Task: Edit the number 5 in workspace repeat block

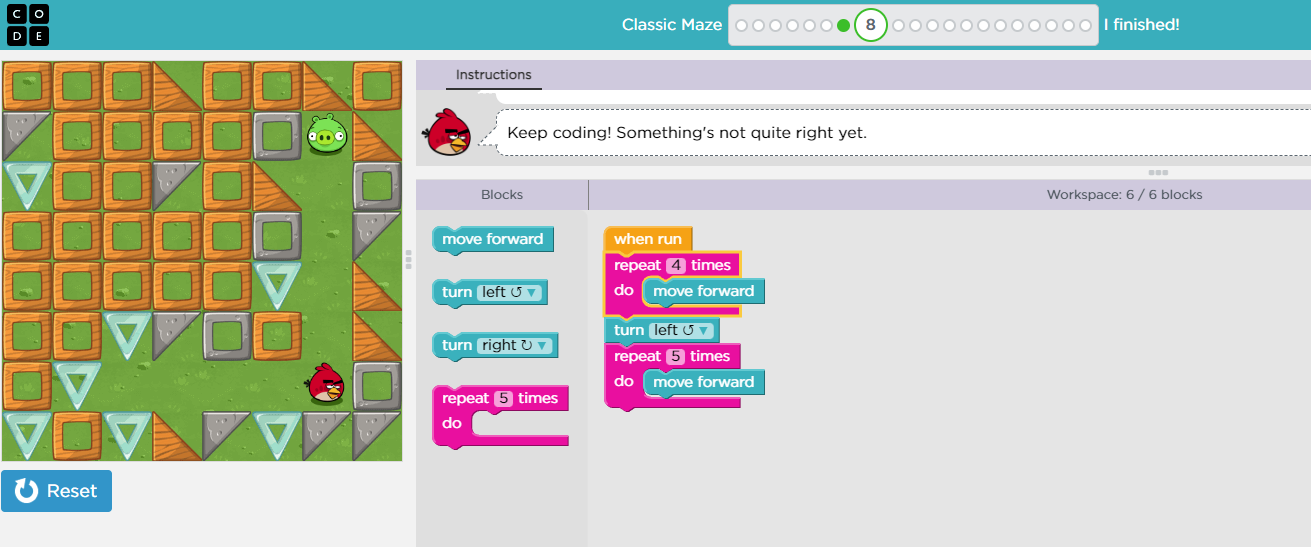Action: click(676, 357)
